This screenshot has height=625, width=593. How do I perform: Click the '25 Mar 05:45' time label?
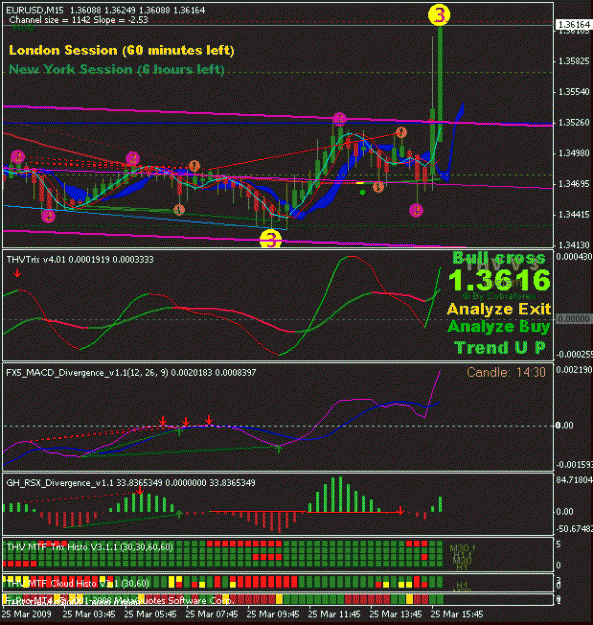pos(150,614)
